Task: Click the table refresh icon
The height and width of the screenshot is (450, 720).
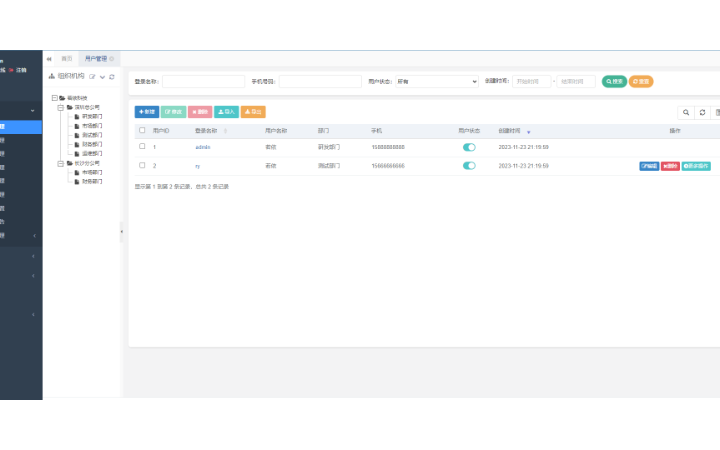Action: pyautogui.click(x=702, y=112)
